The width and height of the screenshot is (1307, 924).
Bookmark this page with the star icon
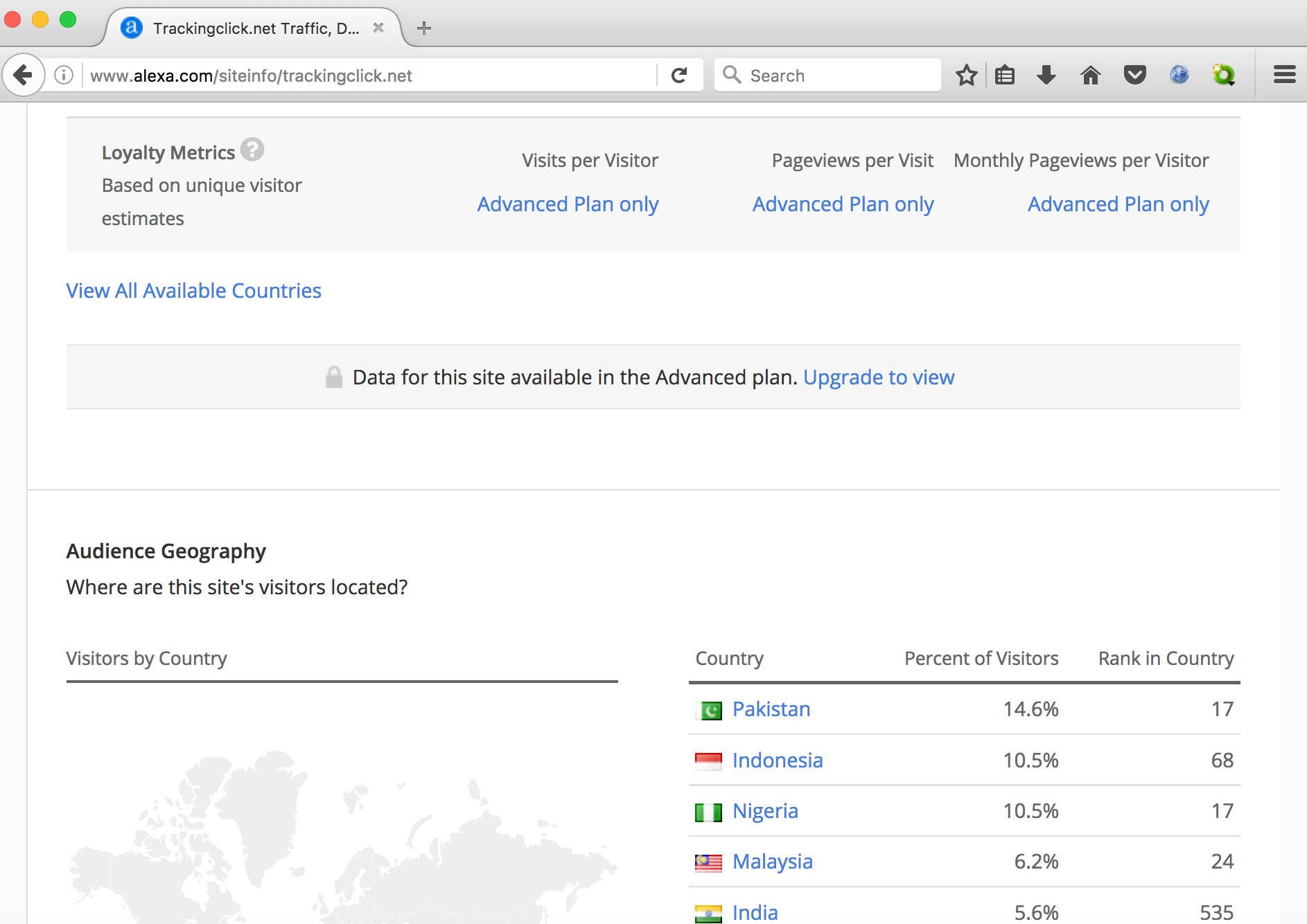[x=966, y=75]
